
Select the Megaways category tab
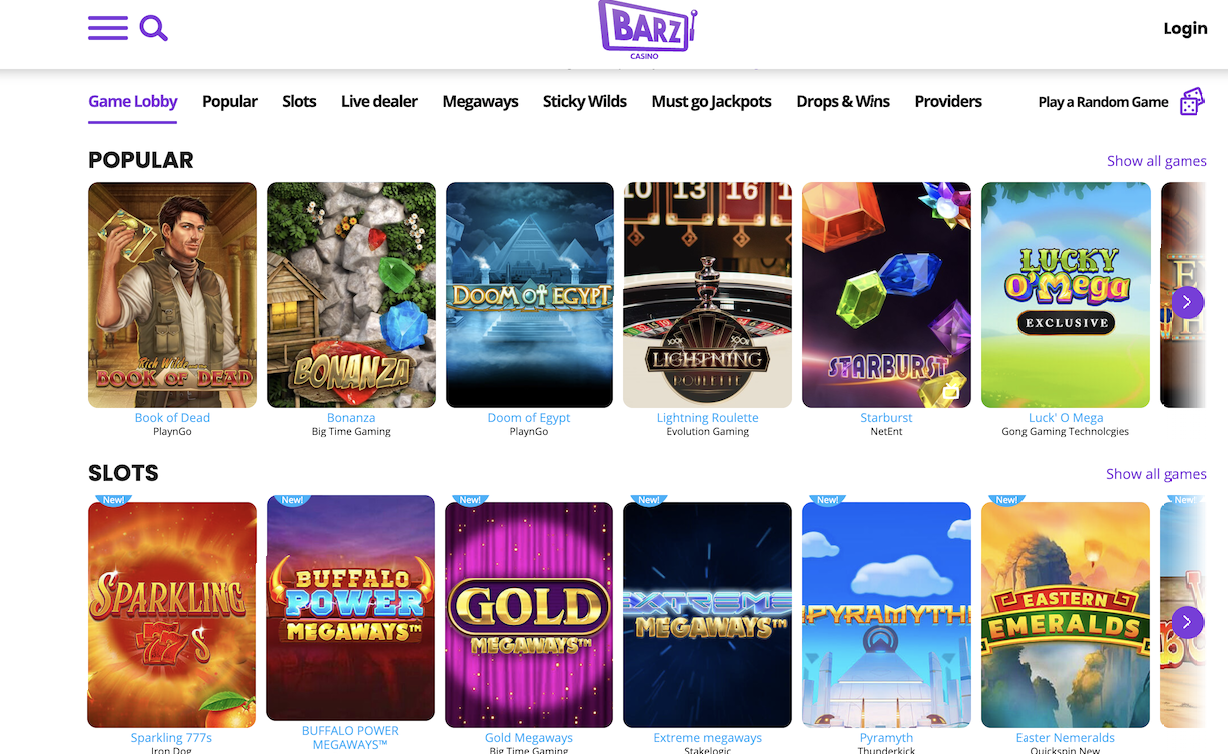480,101
